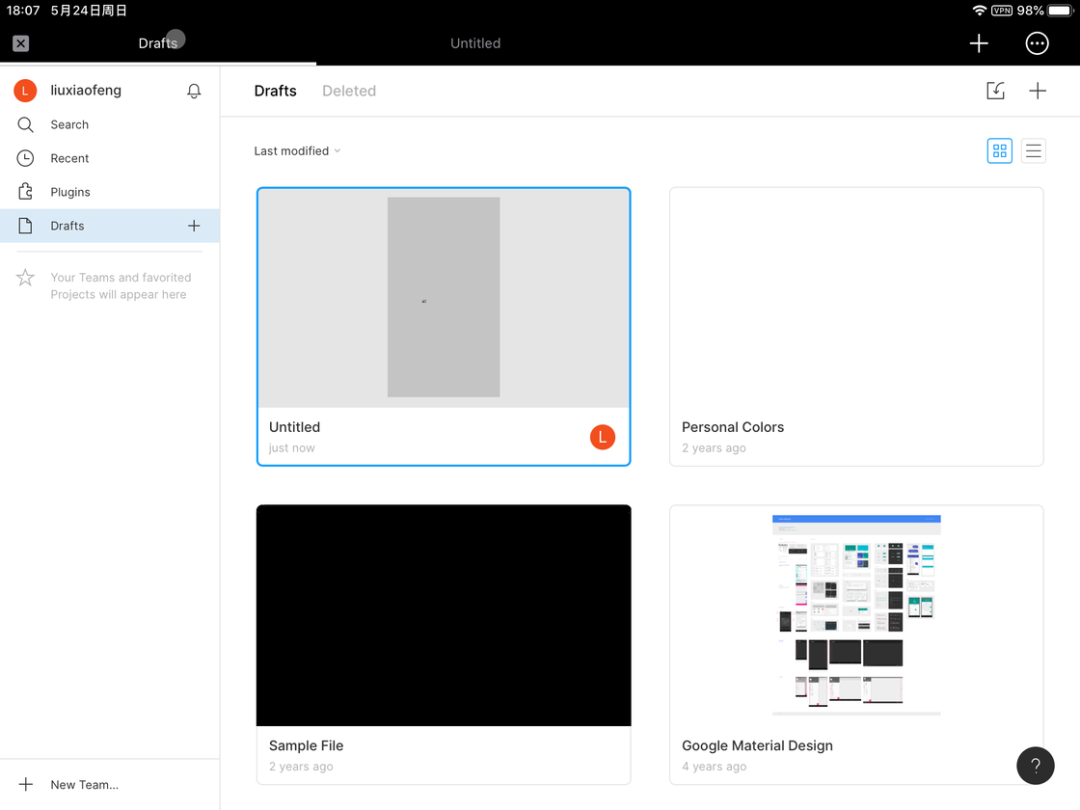The image size is (1080, 810).
Task: Open the notifications bell
Action: point(194,91)
